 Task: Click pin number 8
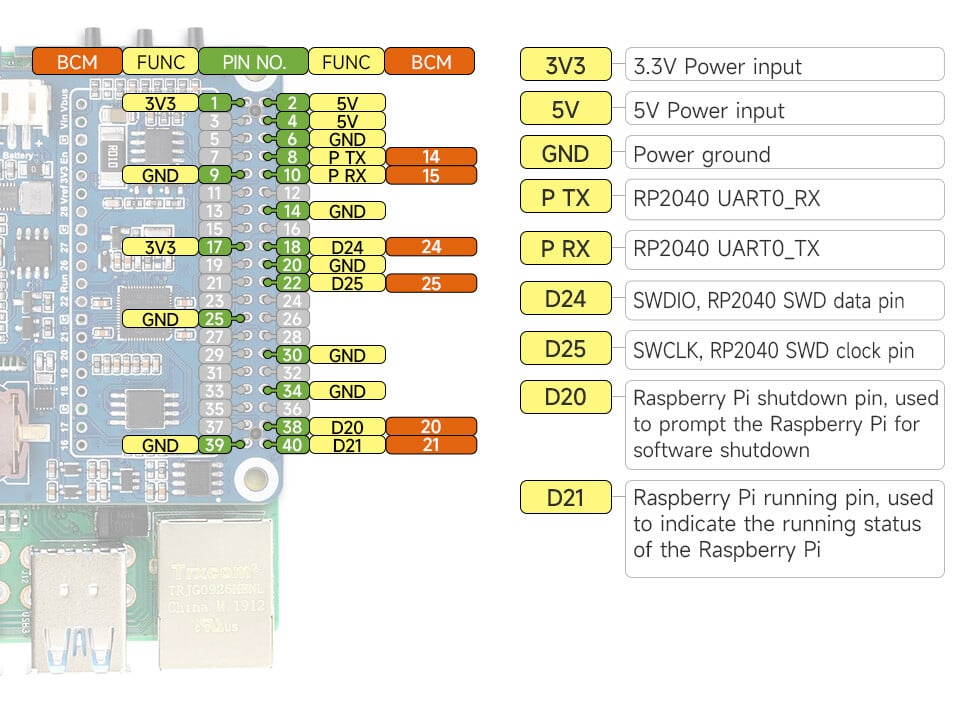pos(293,157)
